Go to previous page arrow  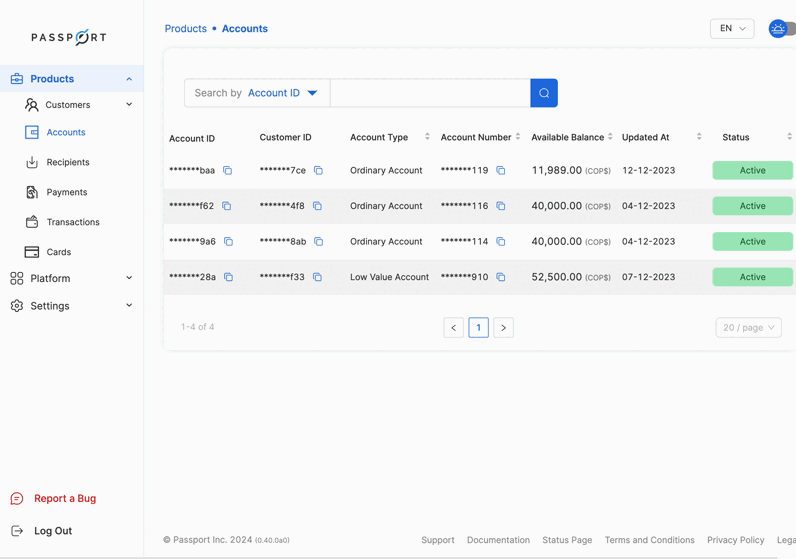(453, 327)
